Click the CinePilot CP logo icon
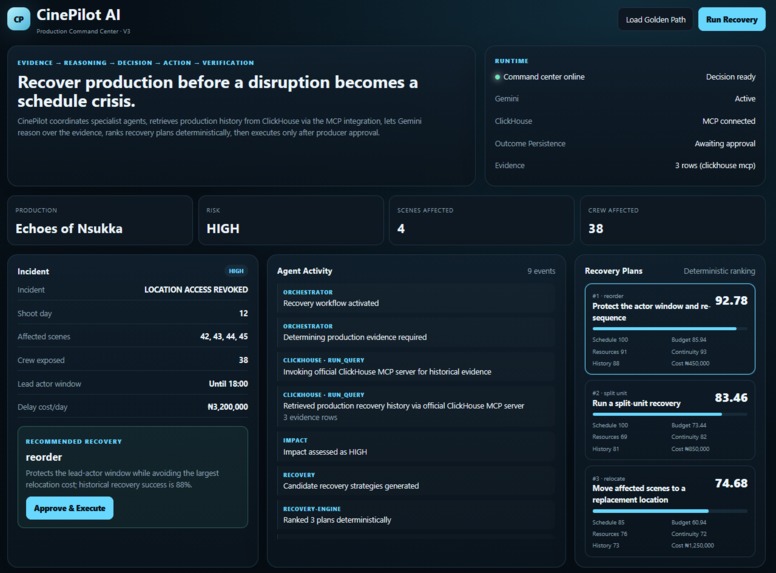Viewport: 776px width, 573px height. click(18, 19)
